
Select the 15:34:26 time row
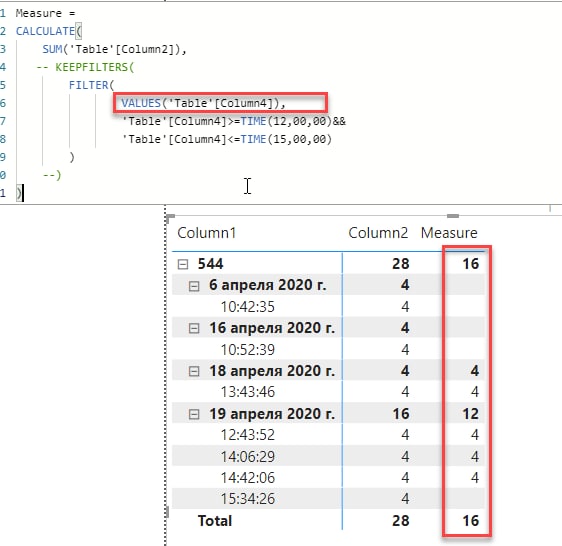(248, 499)
